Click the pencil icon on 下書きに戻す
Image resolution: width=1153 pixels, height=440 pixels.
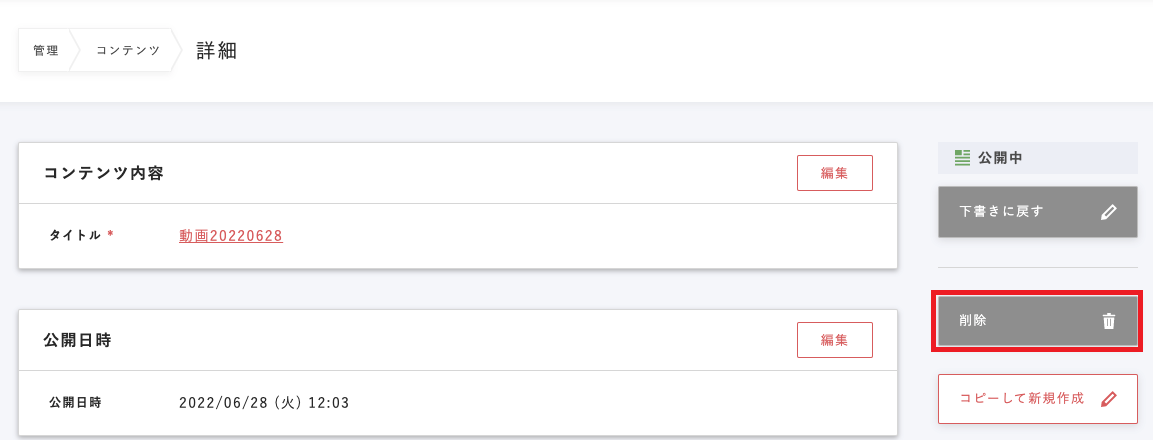click(1108, 212)
